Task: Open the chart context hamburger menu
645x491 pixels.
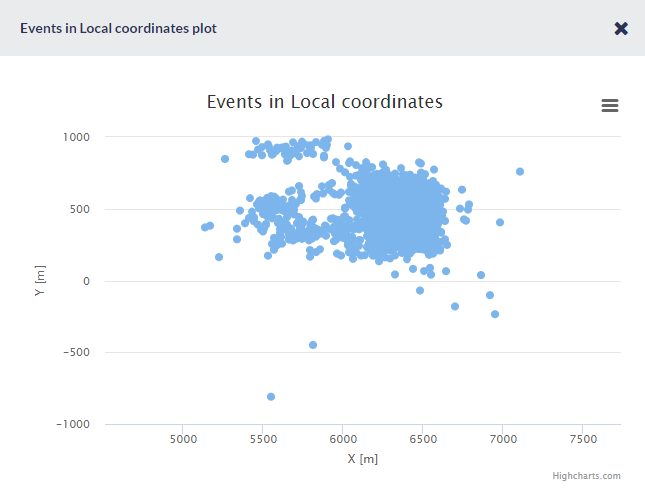Action: pos(610,106)
